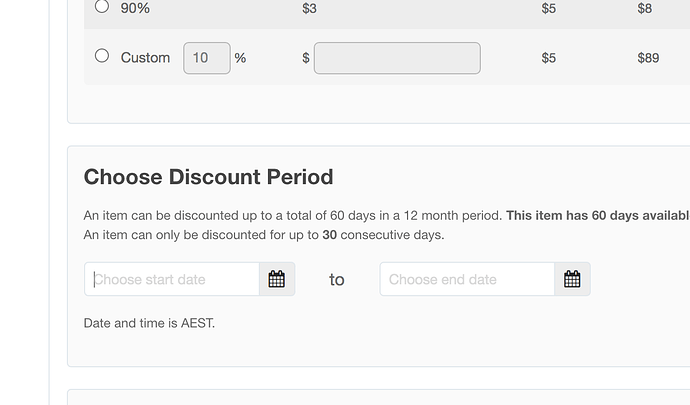Viewport: 690px width, 405px height.
Task: Click the Custom option label text
Action: click(145, 58)
